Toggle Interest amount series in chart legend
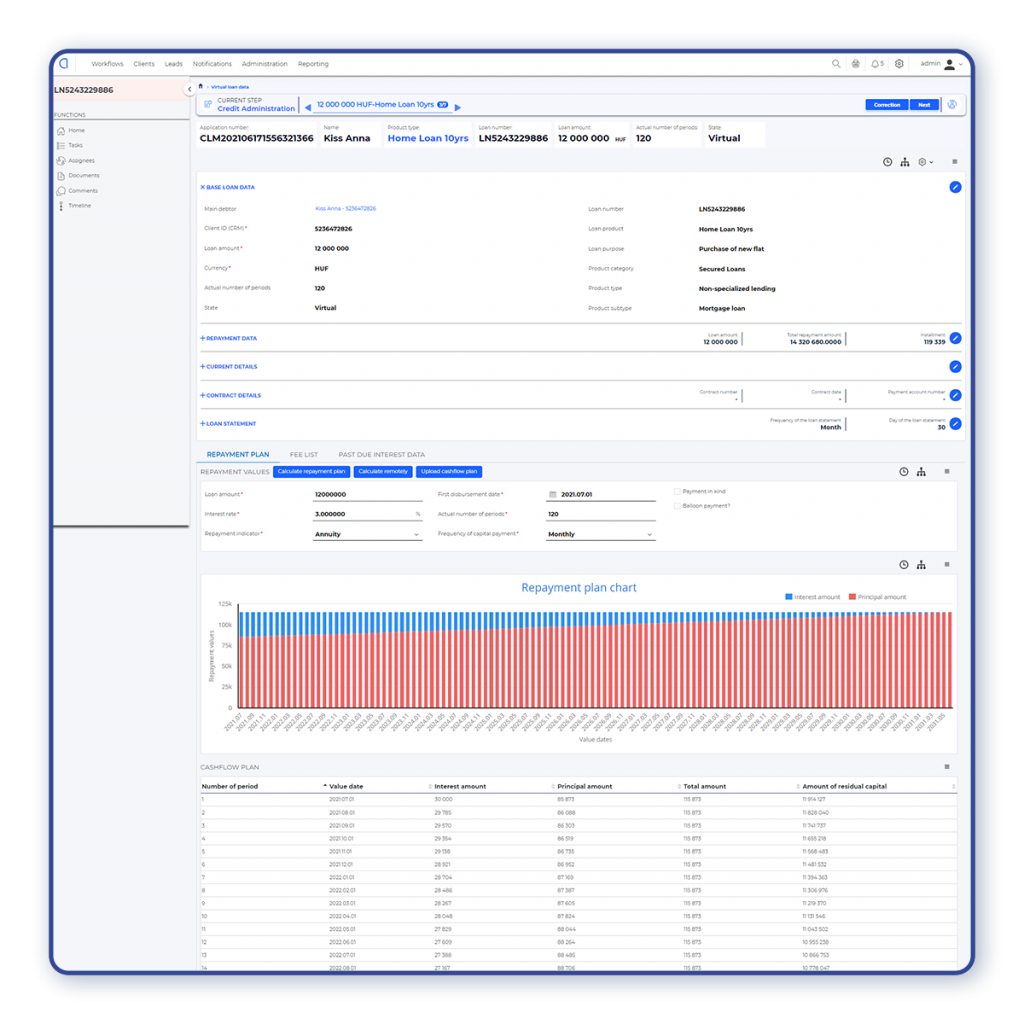The height and width of the screenshot is (1024, 1024). [789, 597]
